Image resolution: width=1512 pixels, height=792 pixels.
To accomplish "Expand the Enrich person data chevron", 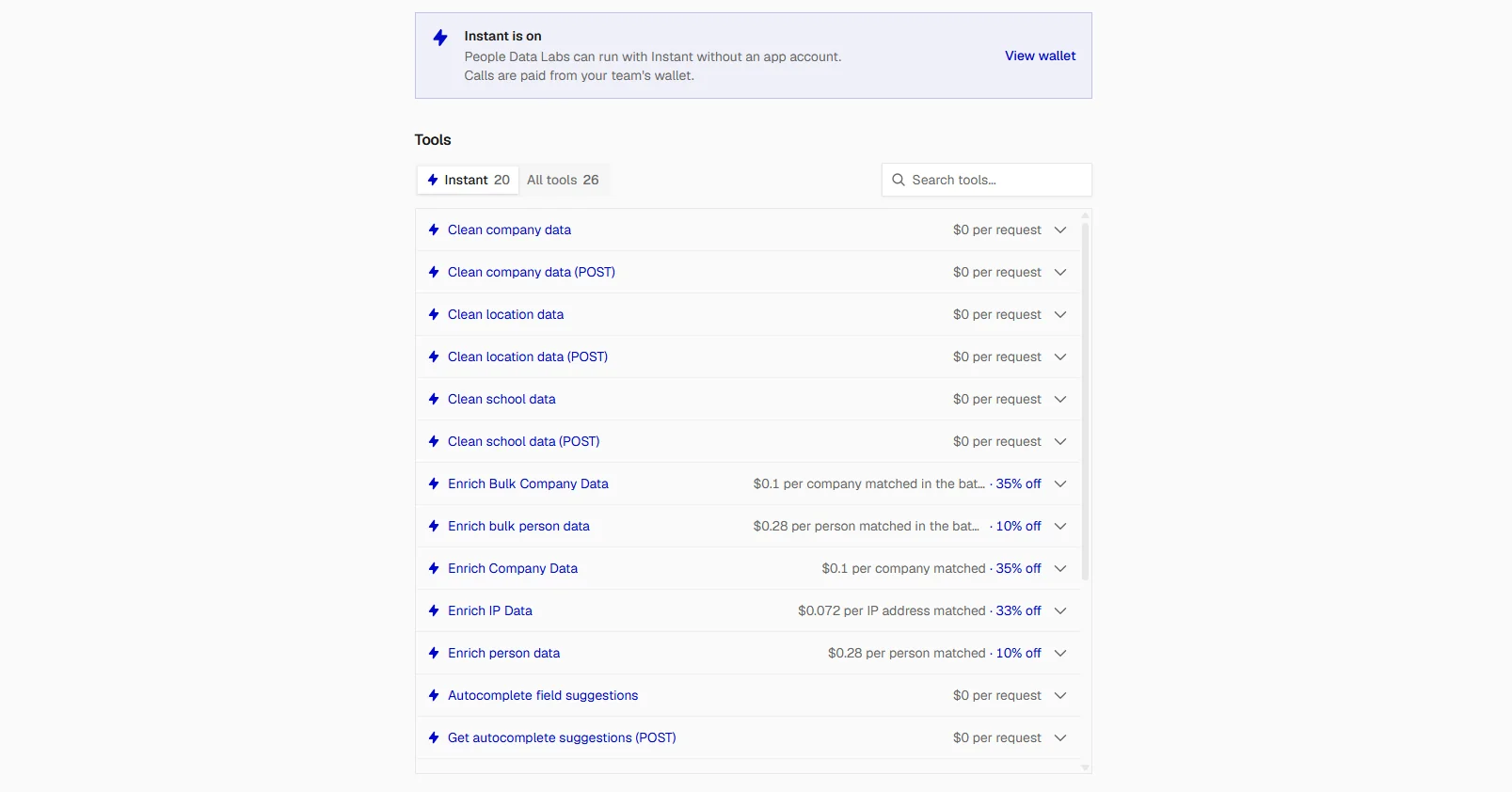I will click(1060, 653).
